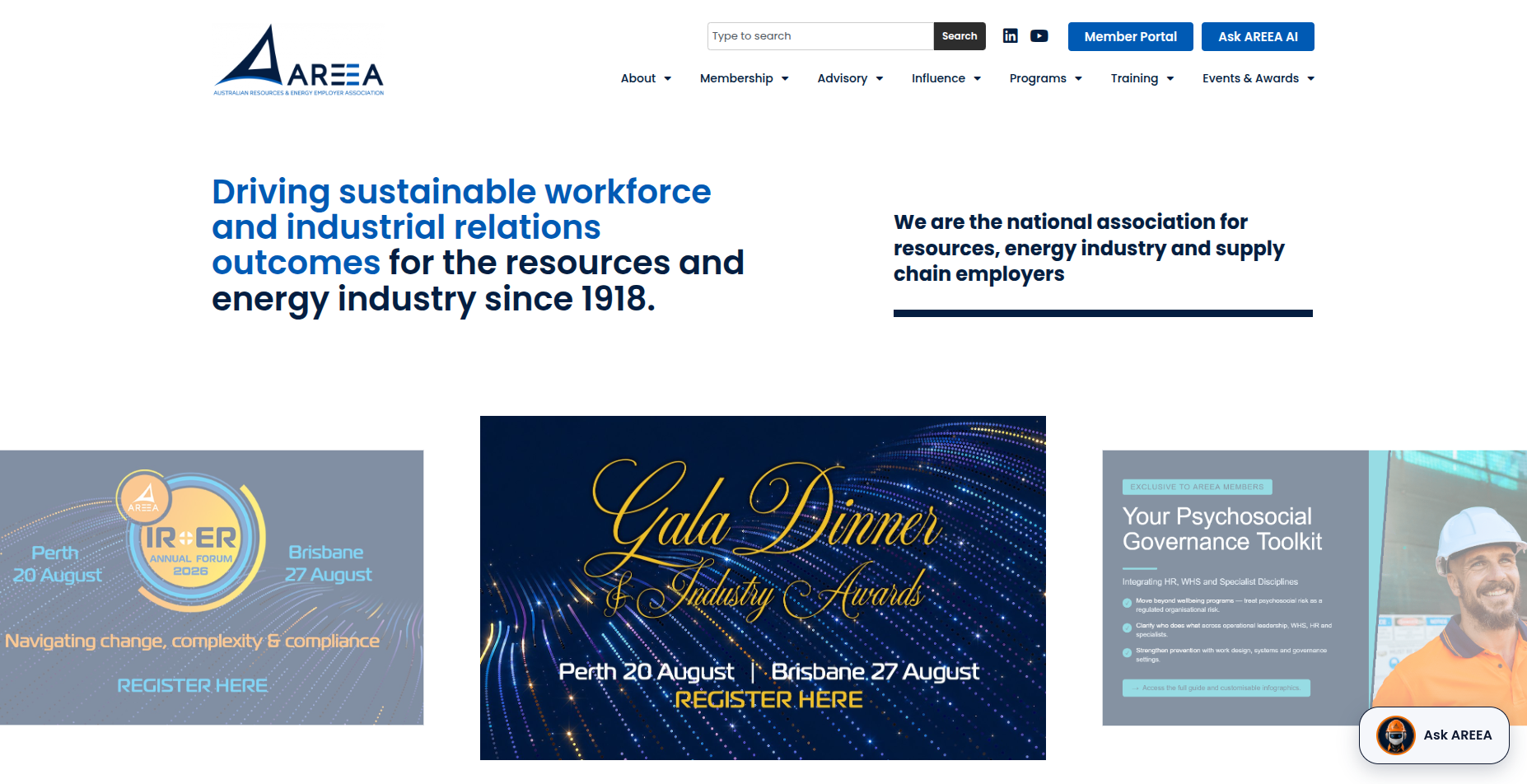The image size is (1527, 784).
Task: Open the YouTube icon link
Action: (1039, 35)
